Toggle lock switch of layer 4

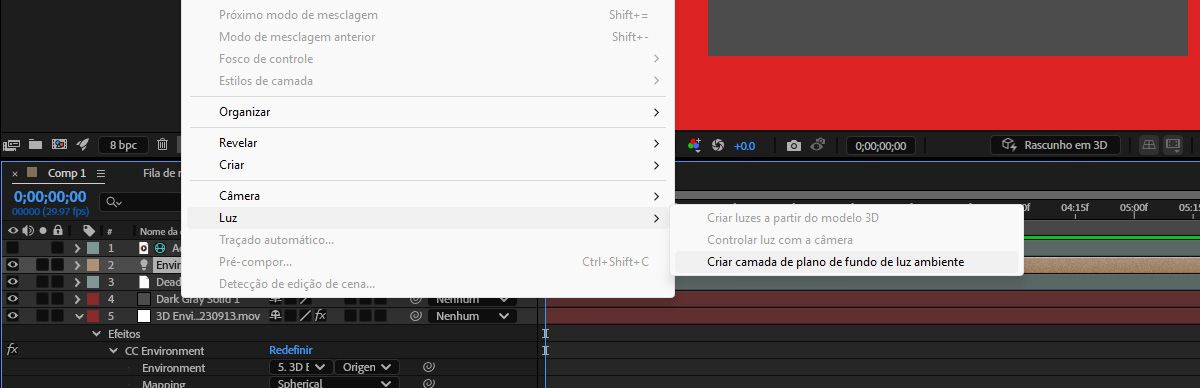(58, 299)
